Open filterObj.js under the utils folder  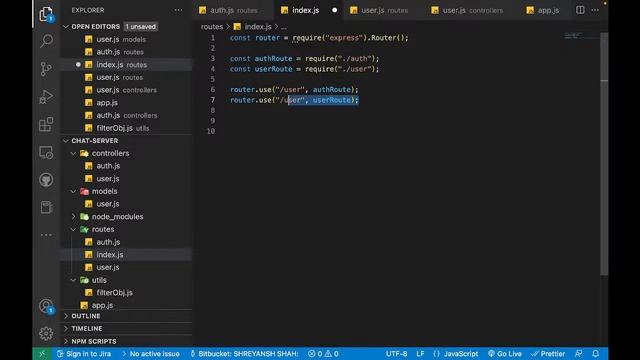click(126, 293)
